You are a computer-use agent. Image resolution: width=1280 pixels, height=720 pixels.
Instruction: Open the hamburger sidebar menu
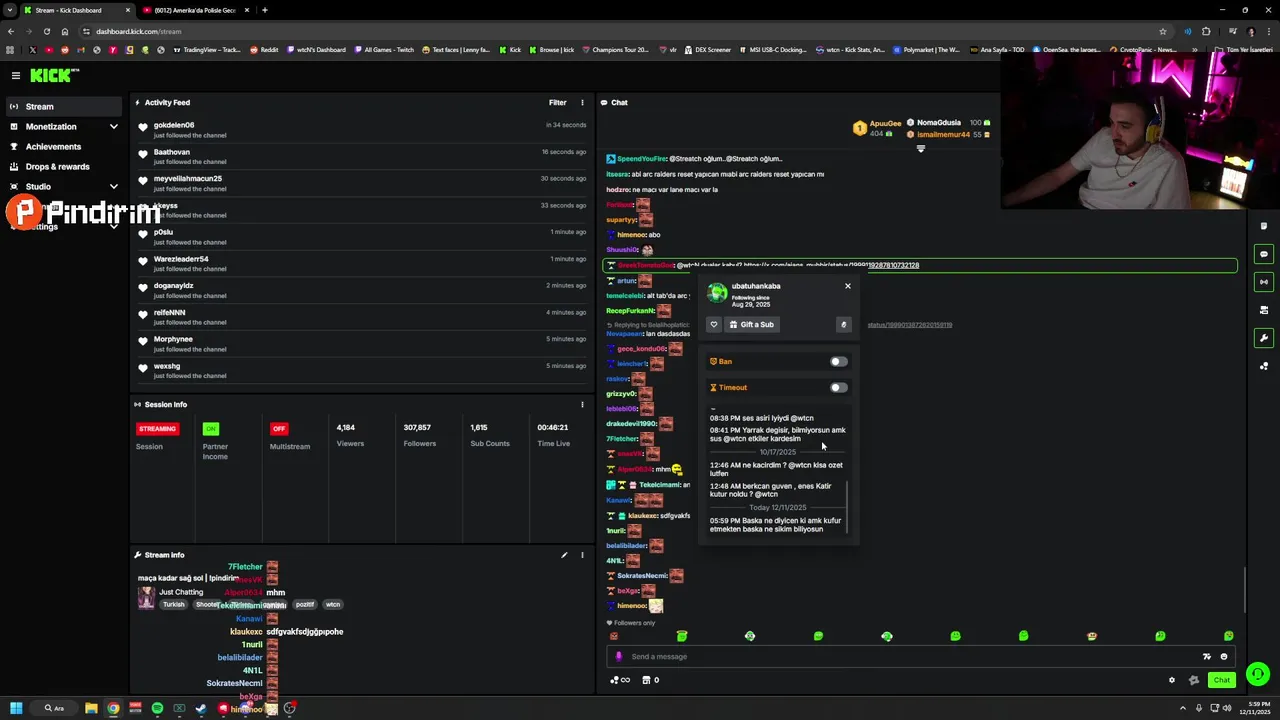(15, 75)
